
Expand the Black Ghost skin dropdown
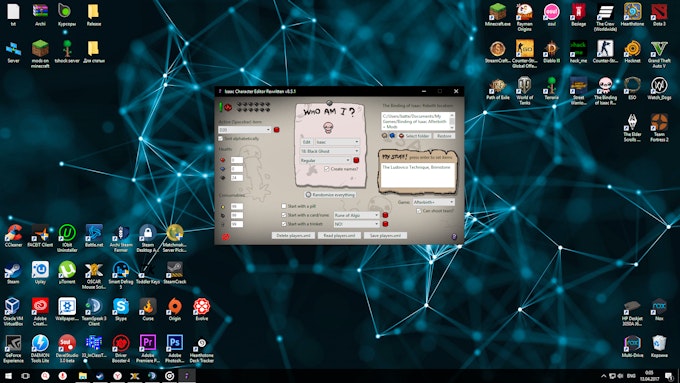click(x=330, y=151)
